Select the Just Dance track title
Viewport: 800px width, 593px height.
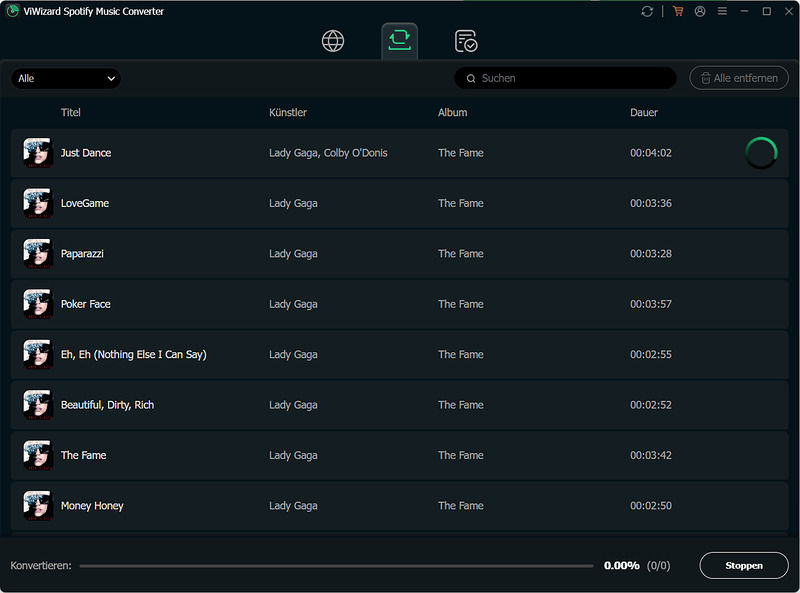(x=86, y=153)
